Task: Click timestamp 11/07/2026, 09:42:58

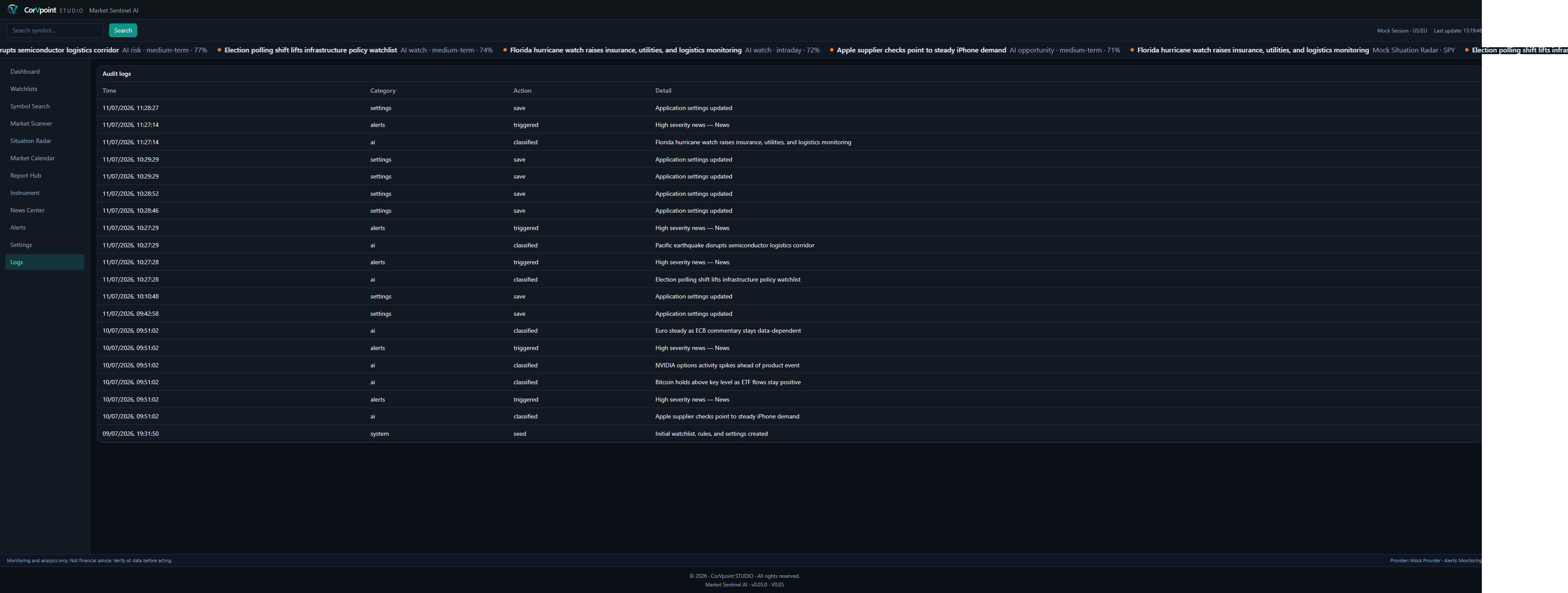Action: click(x=130, y=314)
